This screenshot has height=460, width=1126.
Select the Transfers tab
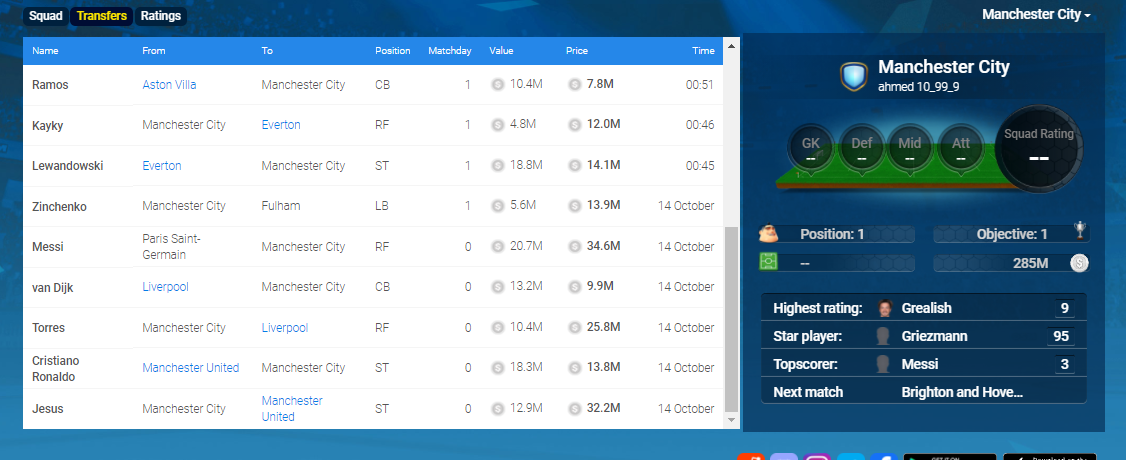pyautogui.click(x=102, y=16)
